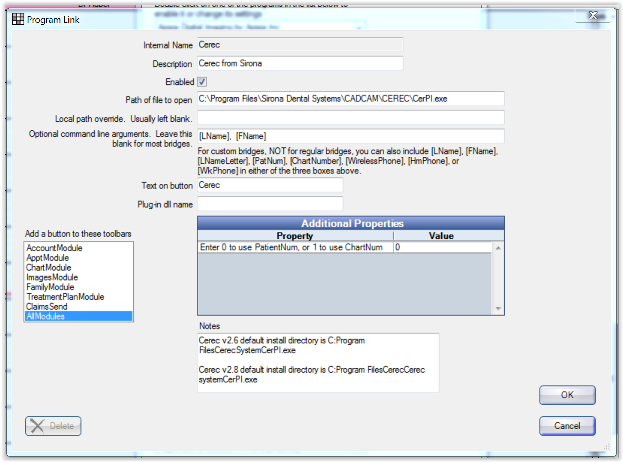The height and width of the screenshot is (462, 623).
Task: Click the value cell containing 0
Action: (443, 247)
